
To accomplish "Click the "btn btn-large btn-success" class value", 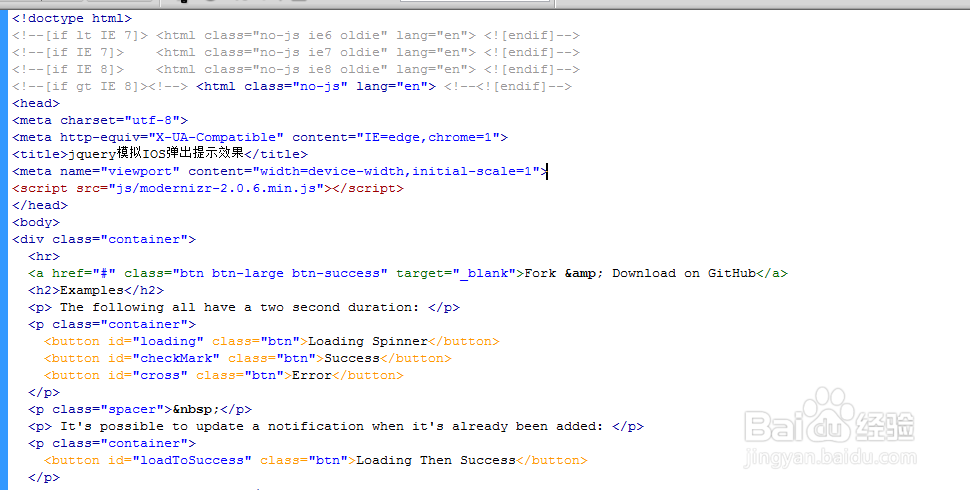I will 280,273.
